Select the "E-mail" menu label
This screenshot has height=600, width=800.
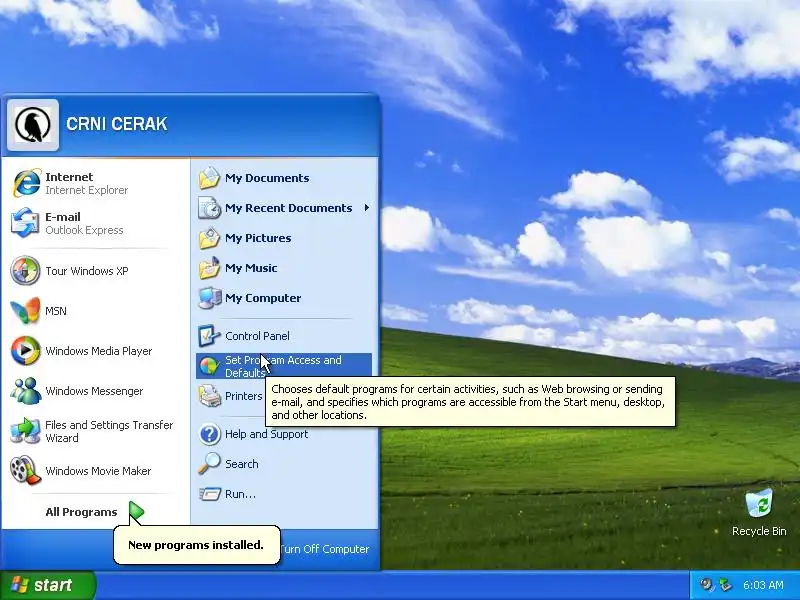[63, 217]
